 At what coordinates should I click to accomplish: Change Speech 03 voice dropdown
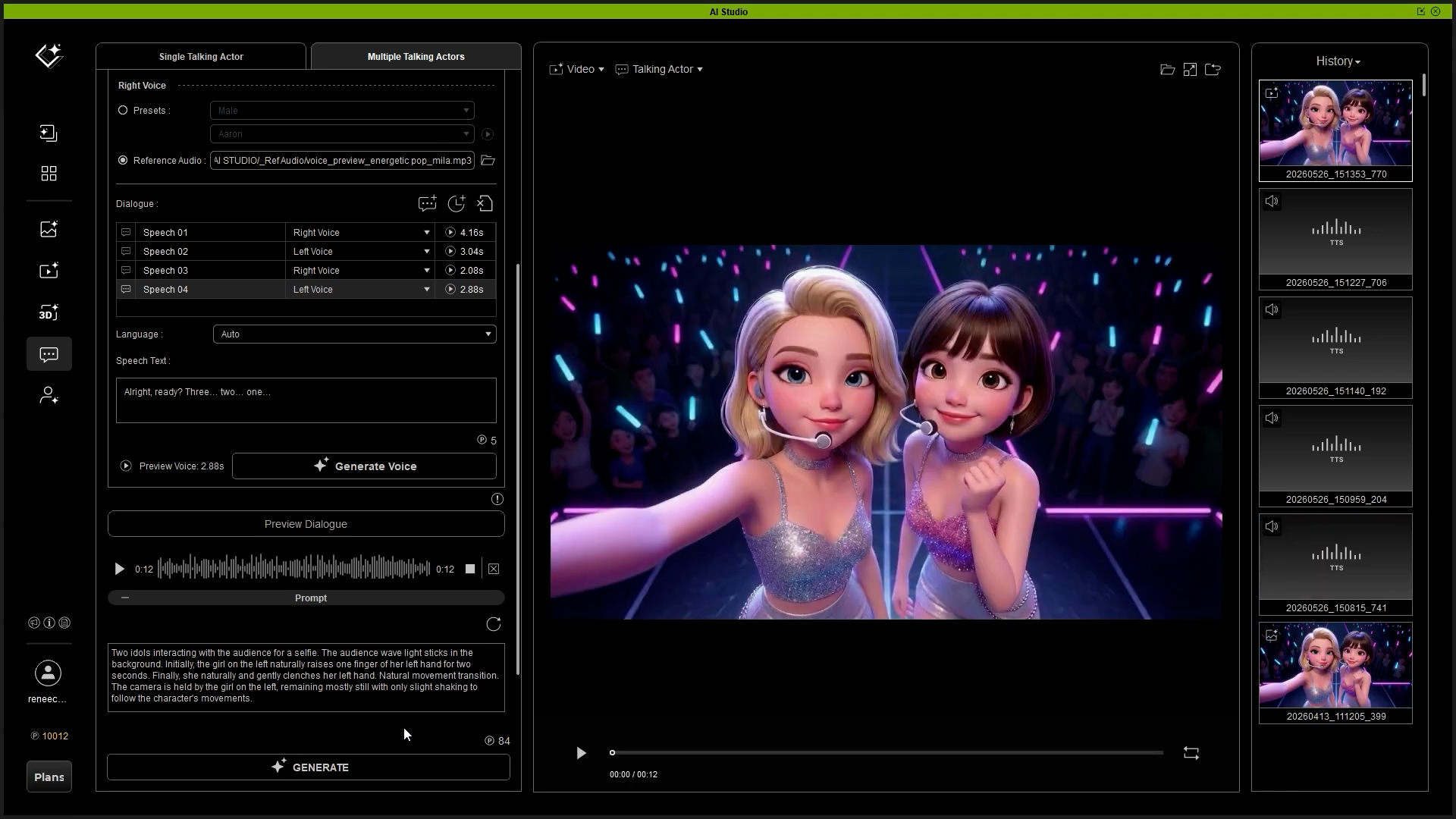pos(360,271)
